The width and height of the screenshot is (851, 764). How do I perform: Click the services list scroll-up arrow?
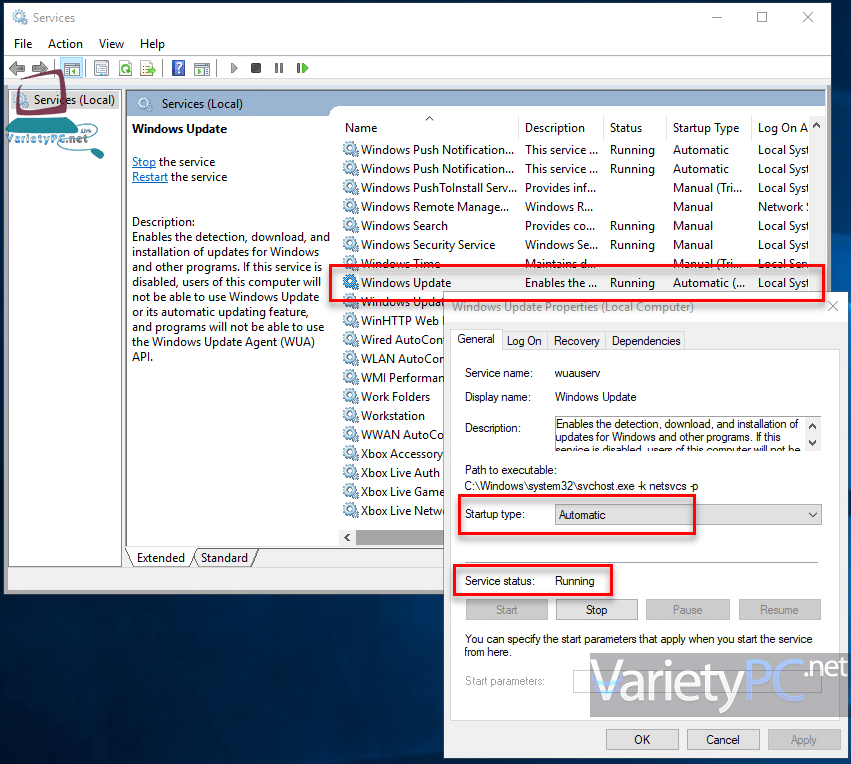click(817, 126)
